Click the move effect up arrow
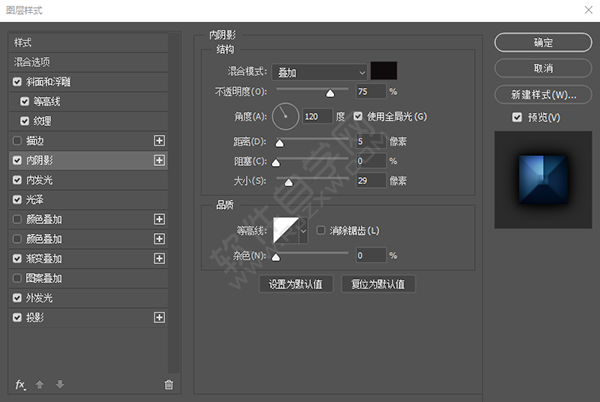This screenshot has width=600, height=402. pyautogui.click(x=41, y=384)
